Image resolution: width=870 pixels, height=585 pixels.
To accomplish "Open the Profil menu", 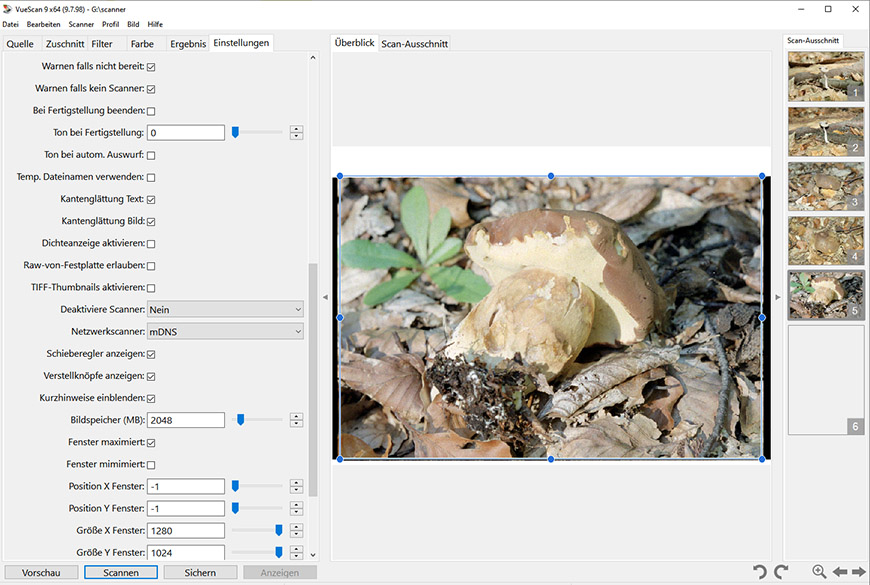I will coord(110,24).
